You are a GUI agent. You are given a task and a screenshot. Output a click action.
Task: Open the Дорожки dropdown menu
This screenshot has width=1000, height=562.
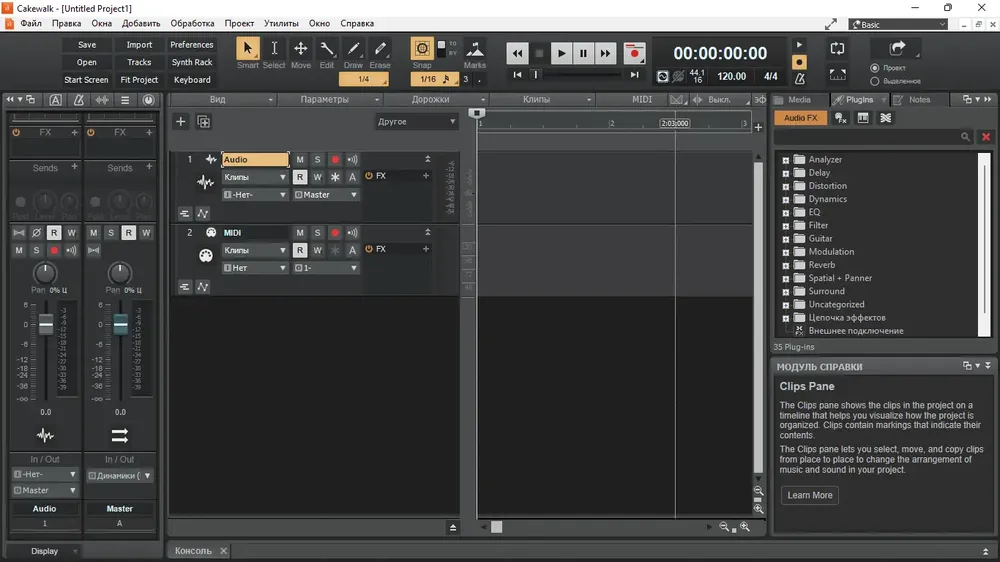(x=436, y=100)
